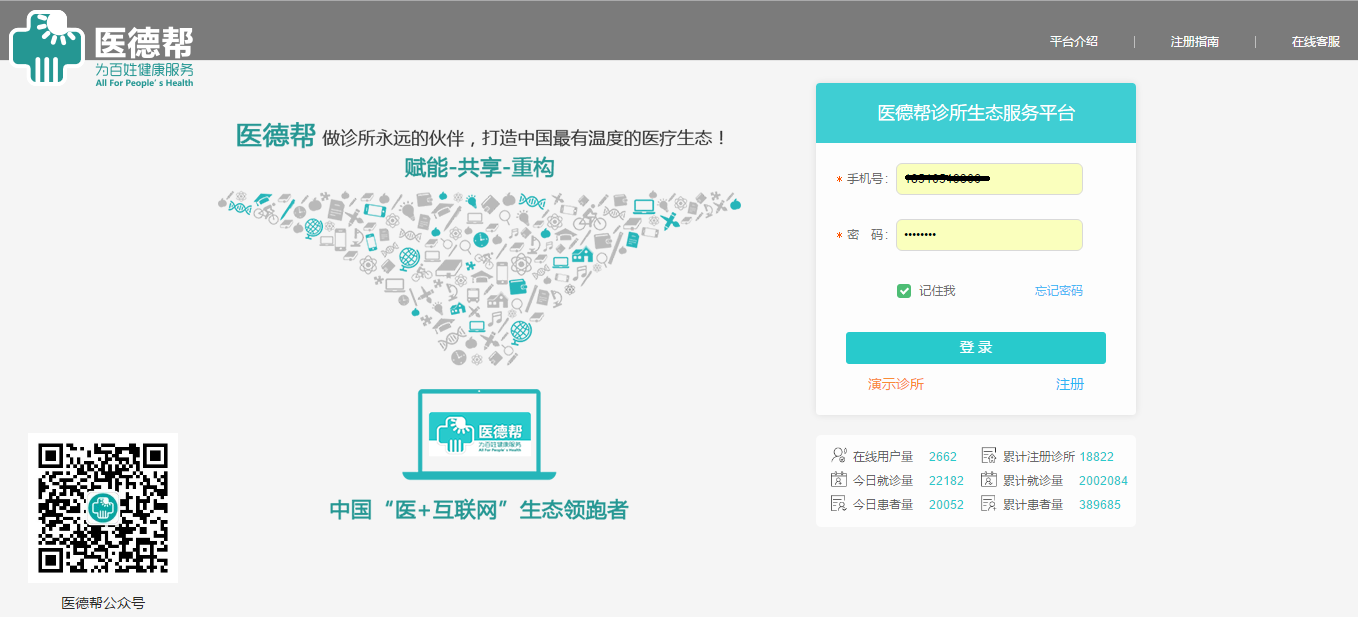Screen dimensions: 1358x617
Task: Focus the 手机号 input field
Action: point(989,179)
